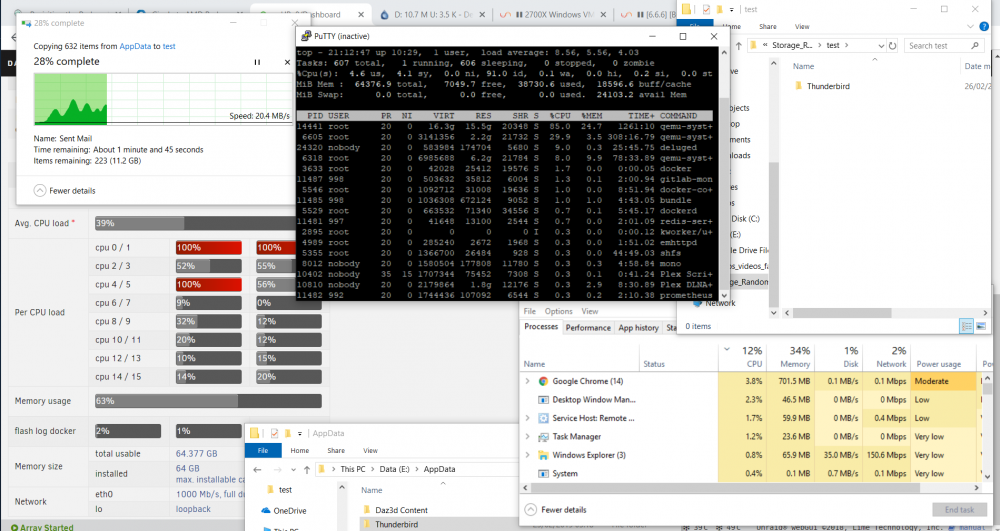Viewport: 1000px width, 531px height.
Task: Refresh the test folder view
Action: (892, 46)
